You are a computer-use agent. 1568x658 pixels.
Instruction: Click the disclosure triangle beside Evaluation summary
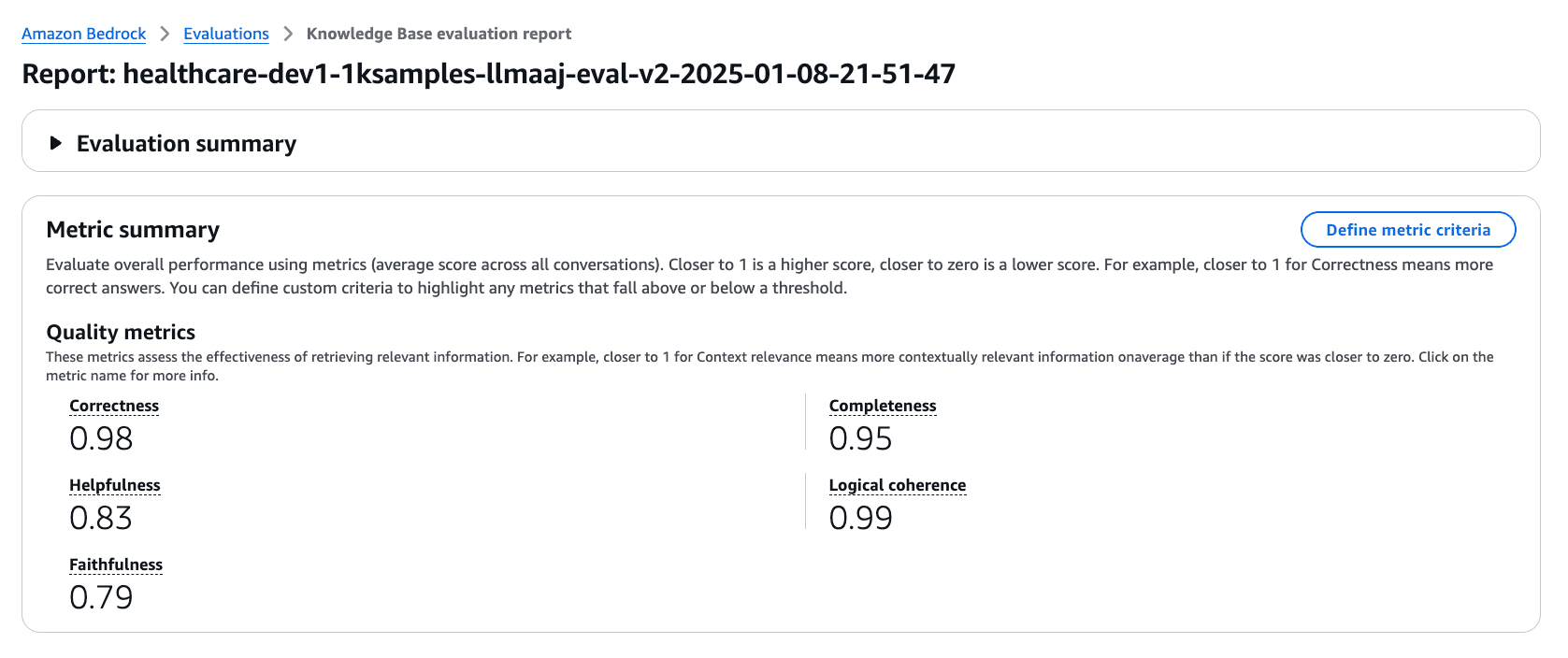point(55,143)
